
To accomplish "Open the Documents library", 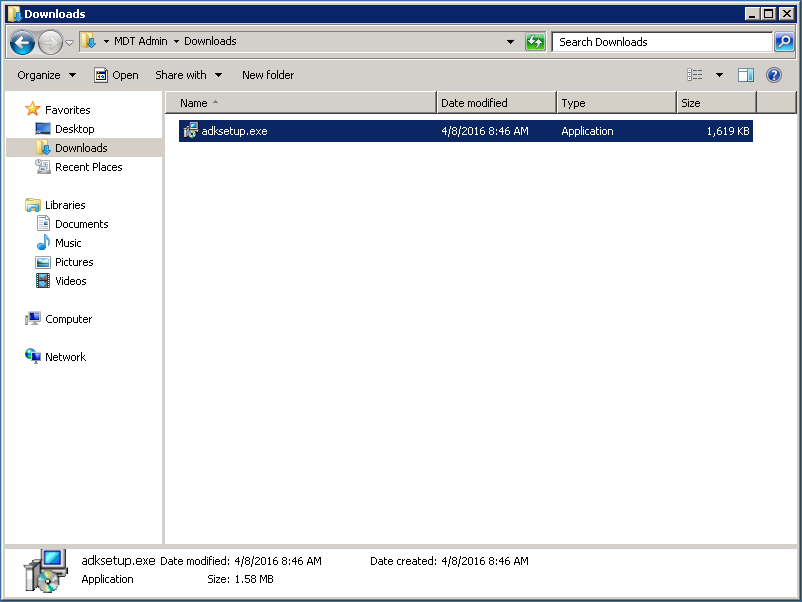I will (x=81, y=224).
